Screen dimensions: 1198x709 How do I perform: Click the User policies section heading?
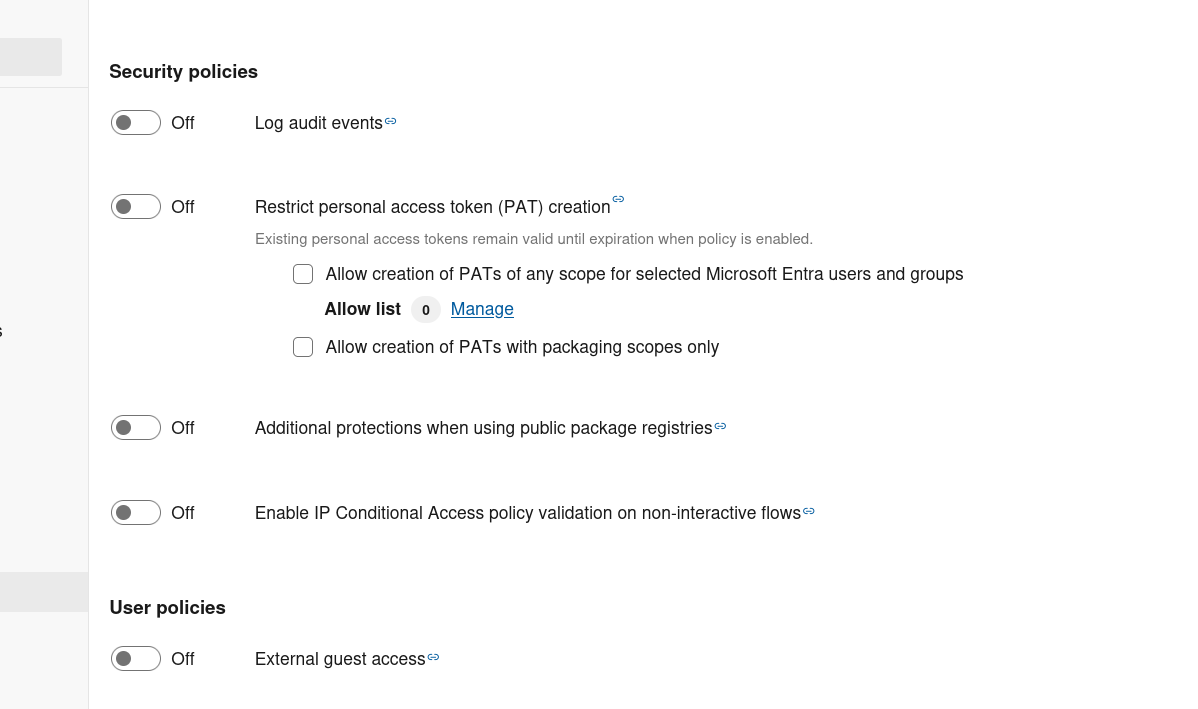[167, 608]
